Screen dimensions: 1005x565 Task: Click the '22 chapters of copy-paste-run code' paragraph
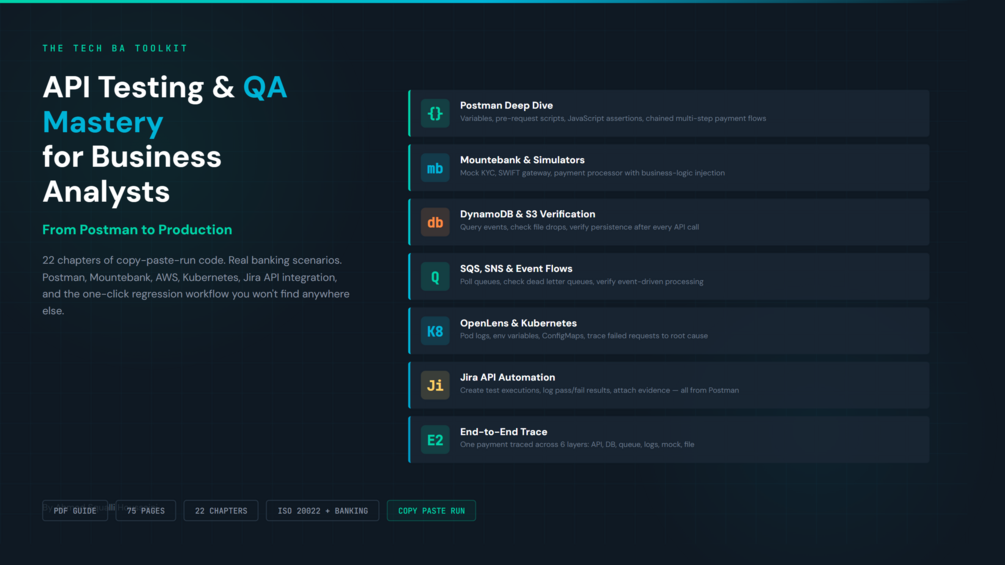point(196,285)
